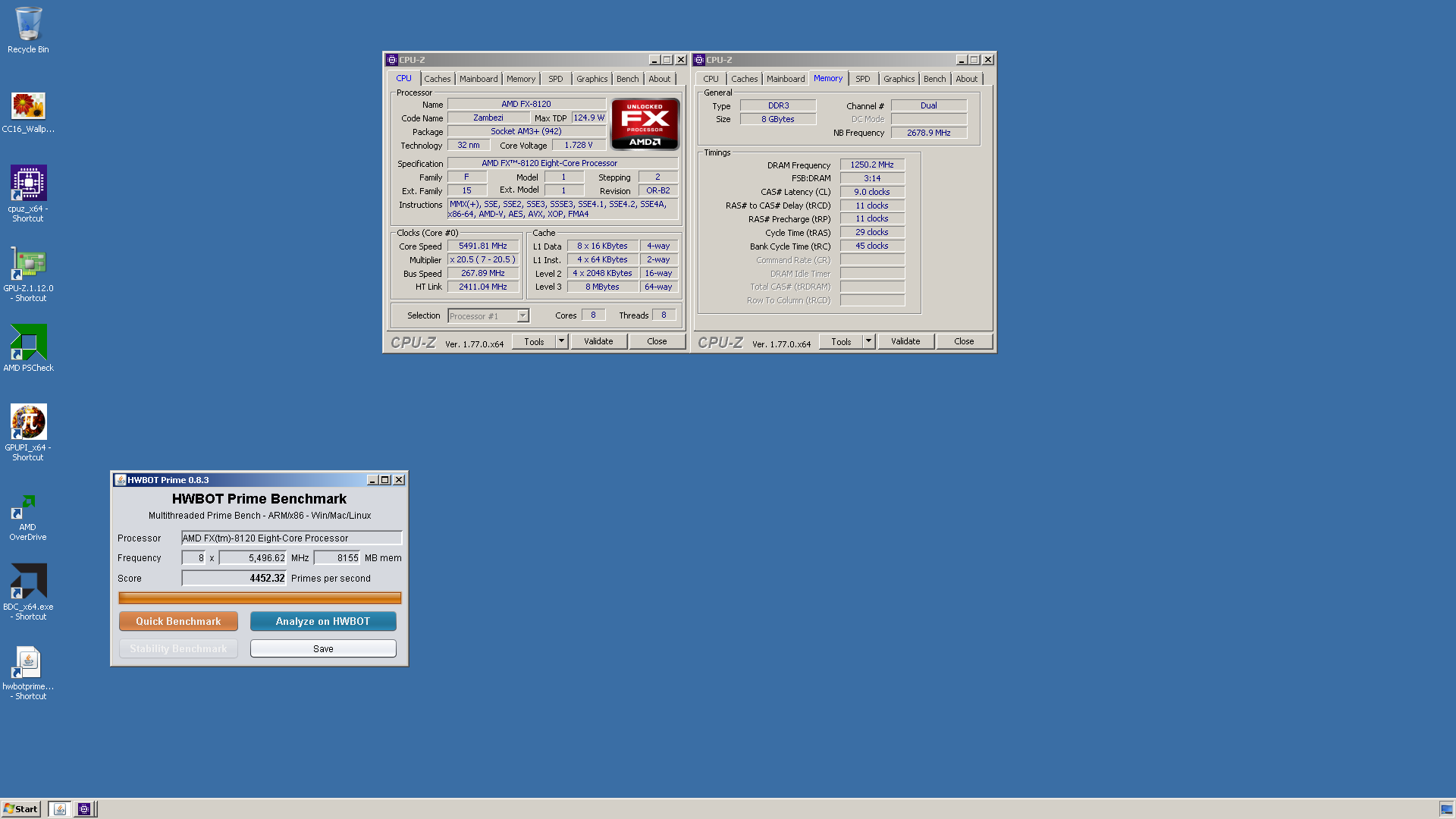Open About tab in left CPU-Z
The image size is (1456, 819).
point(660,79)
